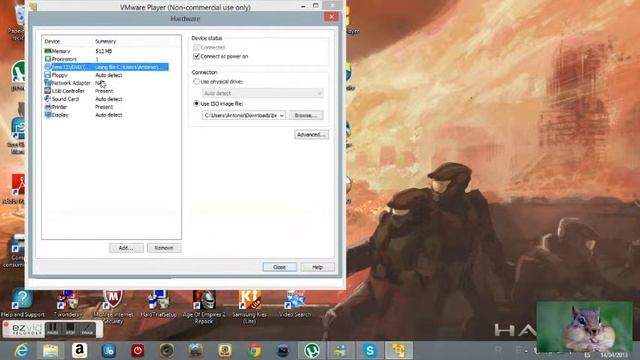Click the Display 'Auto detect' summary text
The width and height of the screenshot is (640, 360).
(x=109, y=115)
